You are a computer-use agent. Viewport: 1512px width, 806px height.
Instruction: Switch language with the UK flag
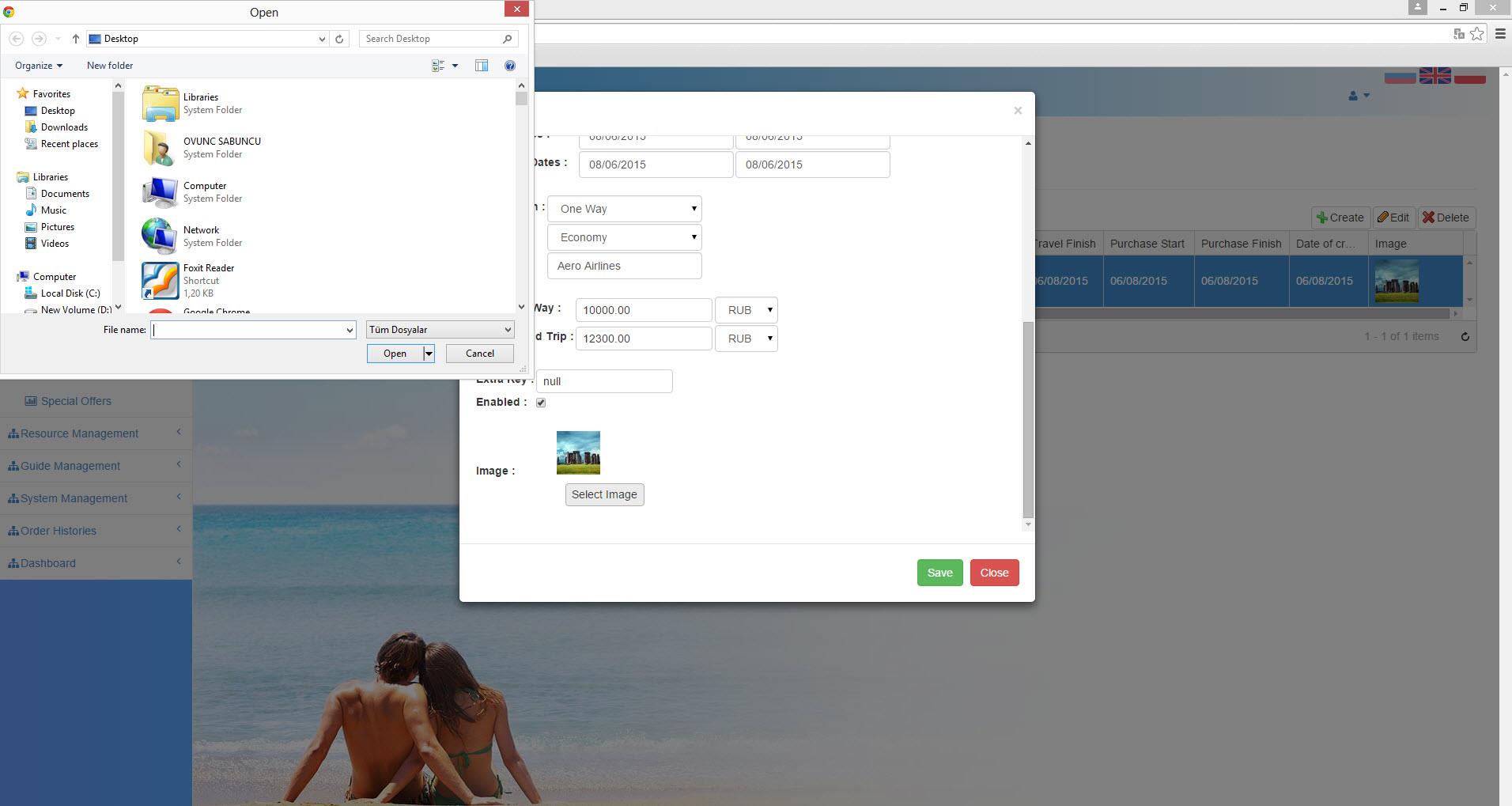[x=1435, y=76]
